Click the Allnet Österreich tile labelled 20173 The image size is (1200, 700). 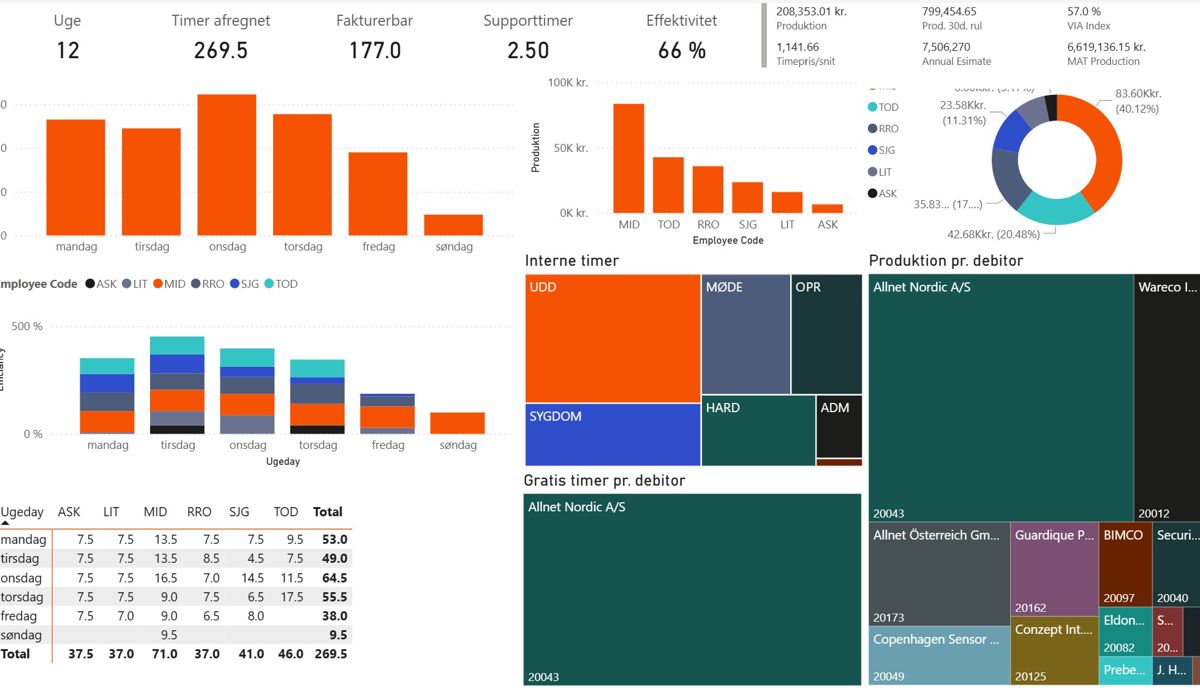[x=939, y=573]
